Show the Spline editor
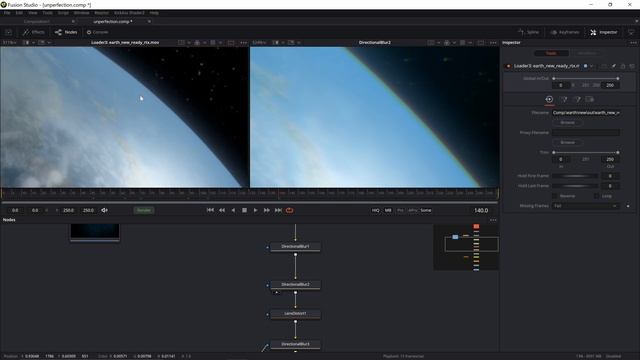640x360 pixels. pyautogui.click(x=529, y=32)
